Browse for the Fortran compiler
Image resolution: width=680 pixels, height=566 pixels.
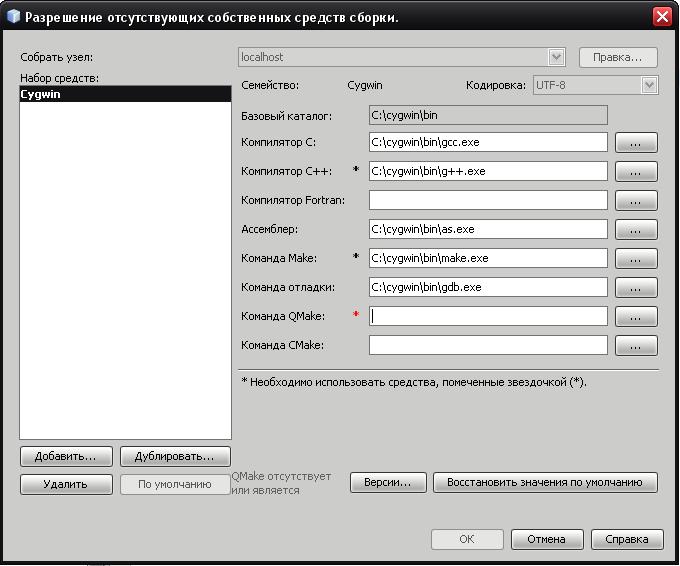(x=636, y=201)
